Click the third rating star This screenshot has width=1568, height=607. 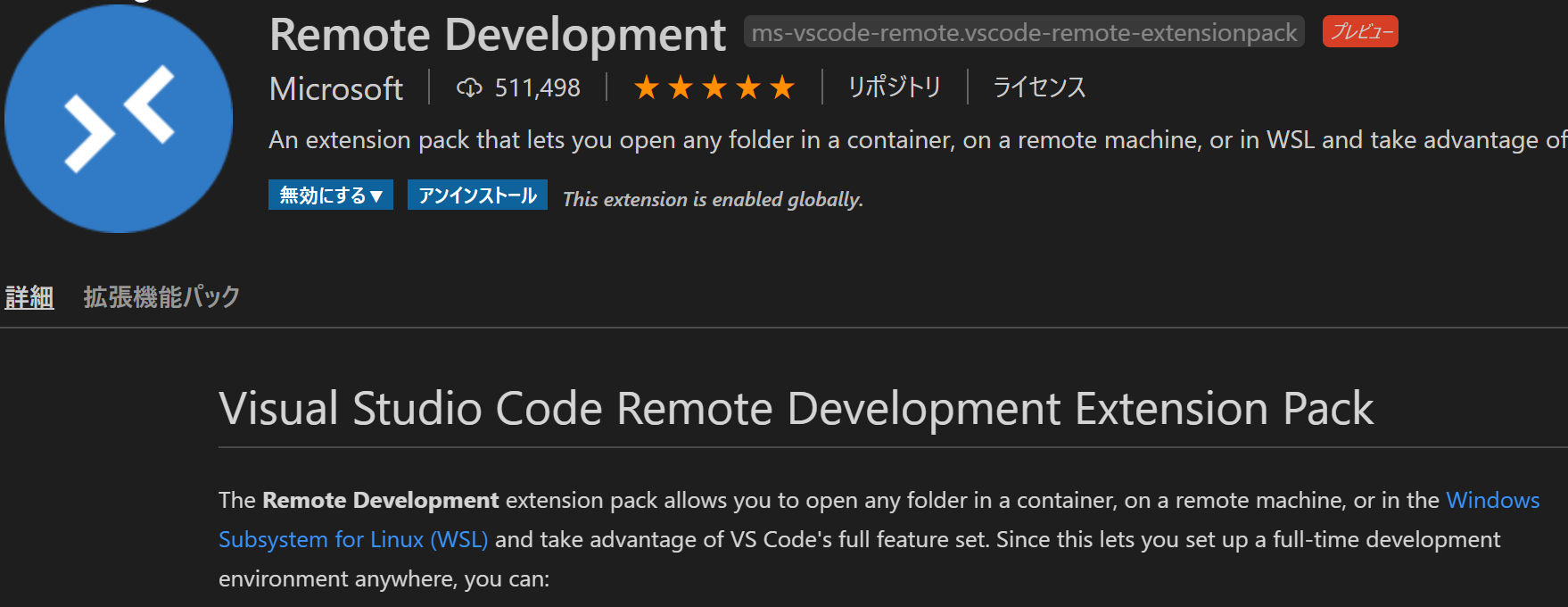click(x=714, y=87)
